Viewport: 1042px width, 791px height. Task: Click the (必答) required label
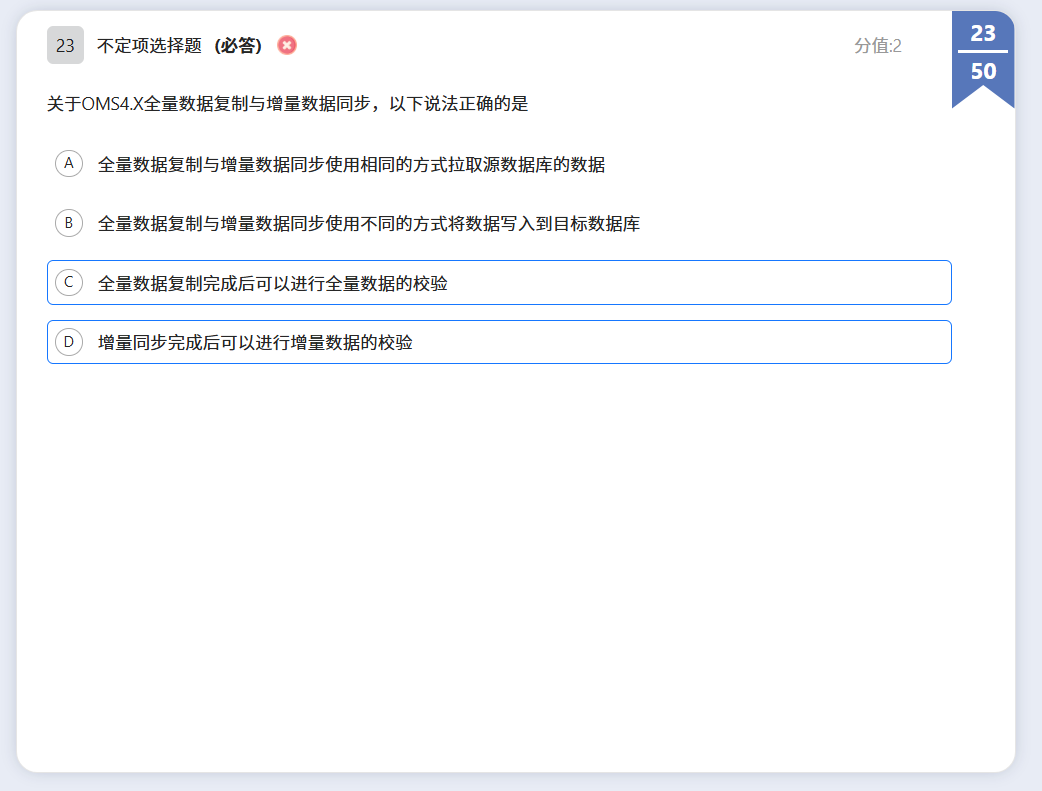click(x=238, y=46)
